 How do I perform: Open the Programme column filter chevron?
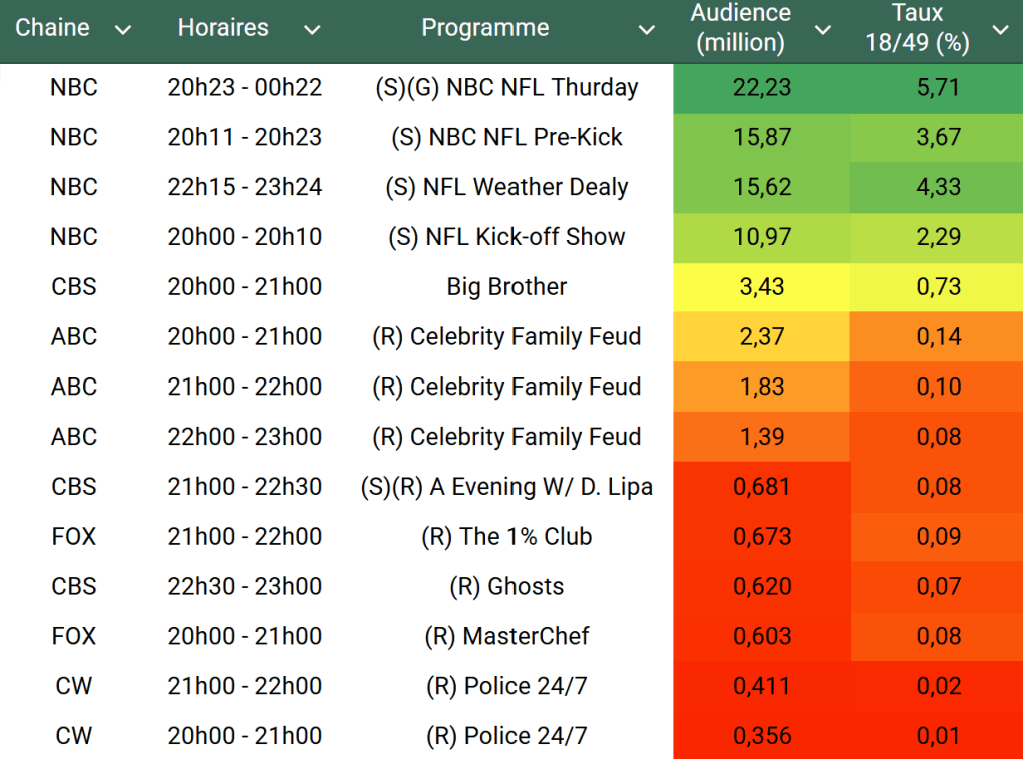pos(647,30)
